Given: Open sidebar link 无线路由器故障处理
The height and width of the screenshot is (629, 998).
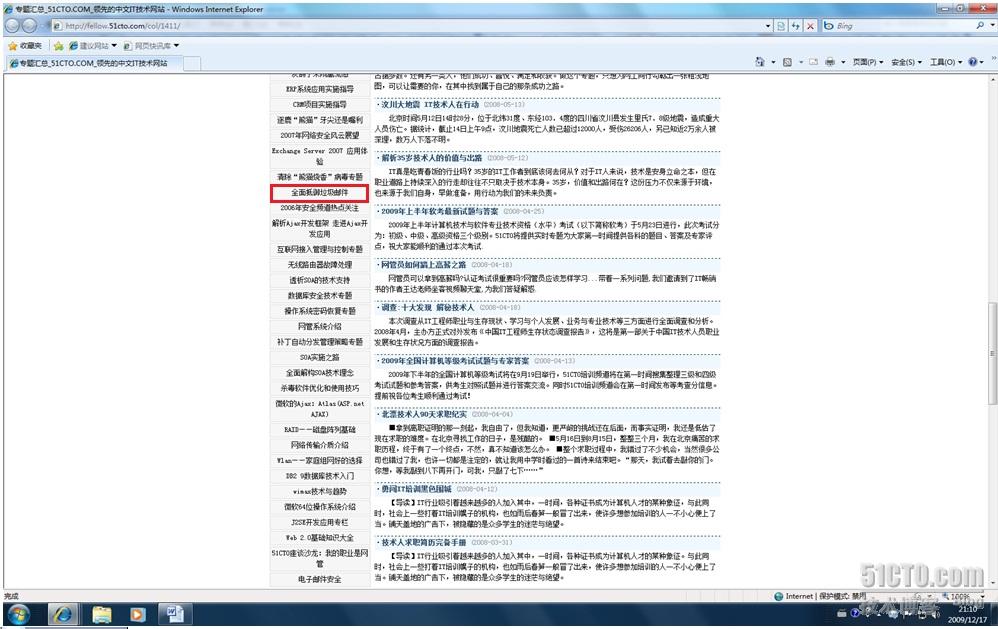Looking at the screenshot, I should click(320, 265).
